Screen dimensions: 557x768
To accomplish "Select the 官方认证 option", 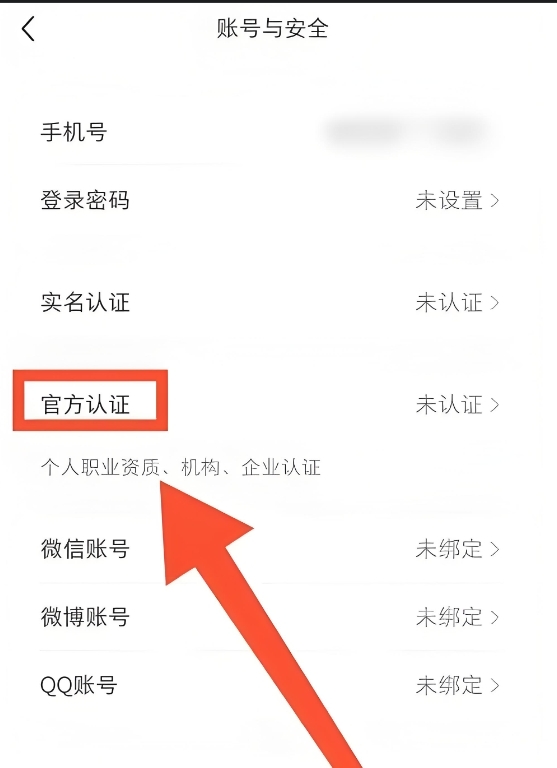I will [85, 405].
